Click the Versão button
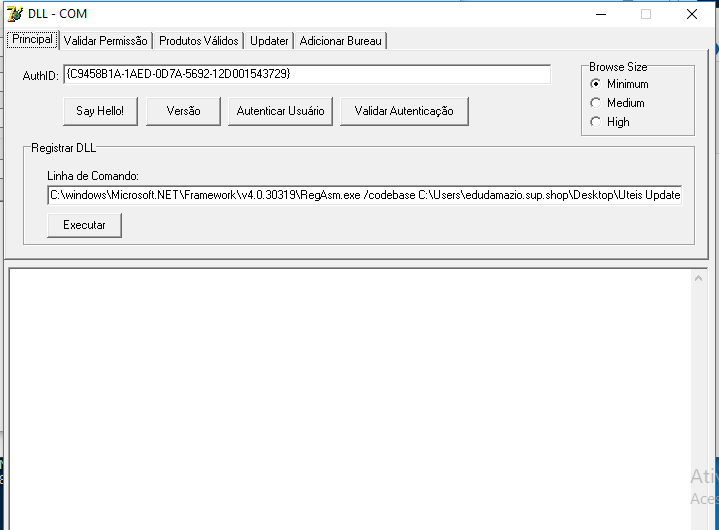This screenshot has width=719, height=530. click(x=183, y=111)
